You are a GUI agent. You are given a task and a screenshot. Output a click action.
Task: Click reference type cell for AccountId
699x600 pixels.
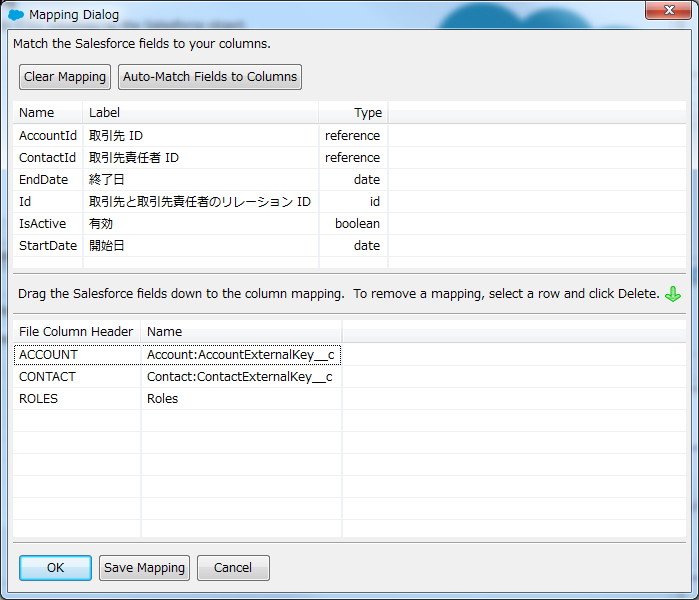pyautogui.click(x=354, y=136)
